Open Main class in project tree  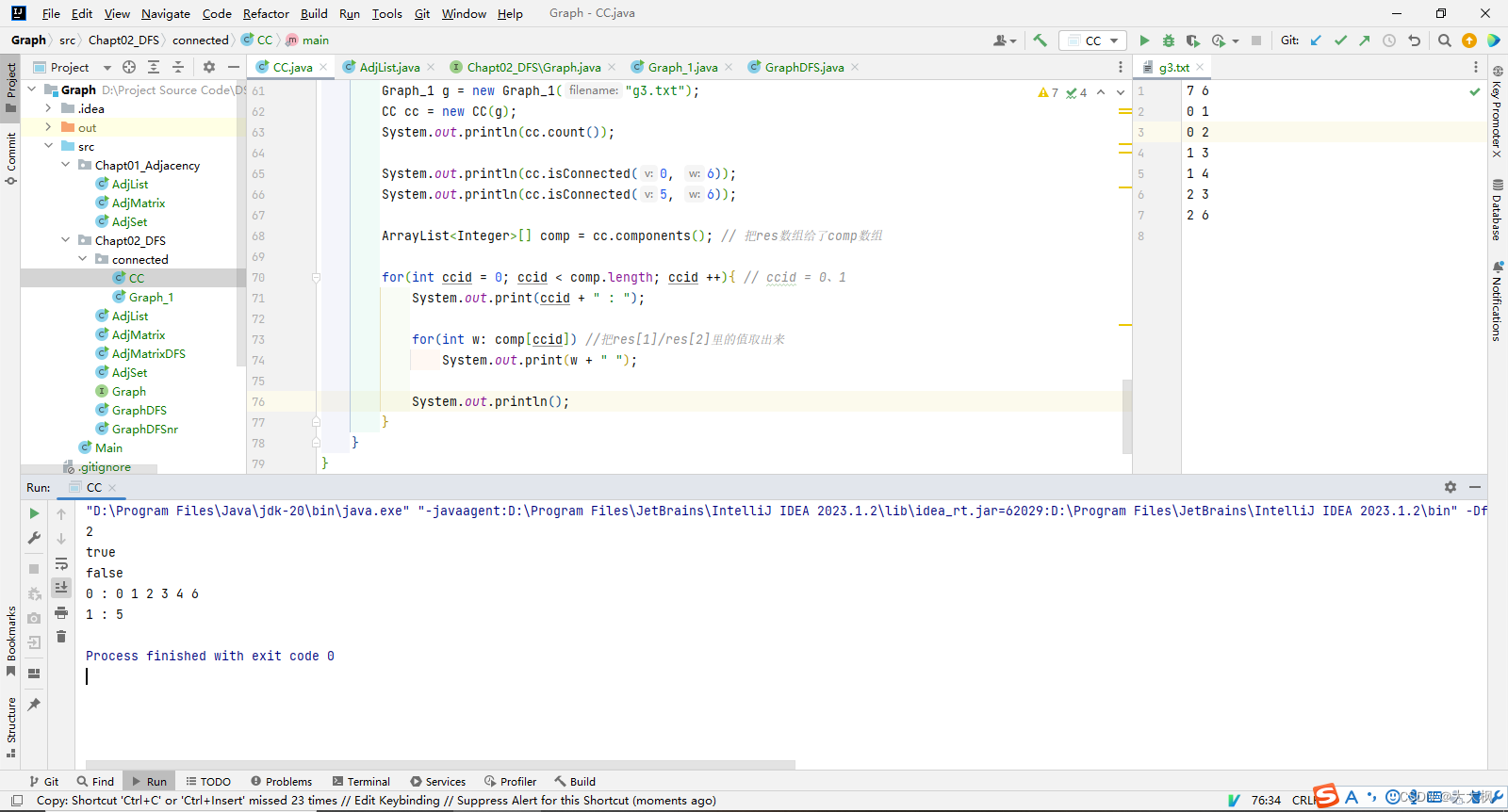108,447
